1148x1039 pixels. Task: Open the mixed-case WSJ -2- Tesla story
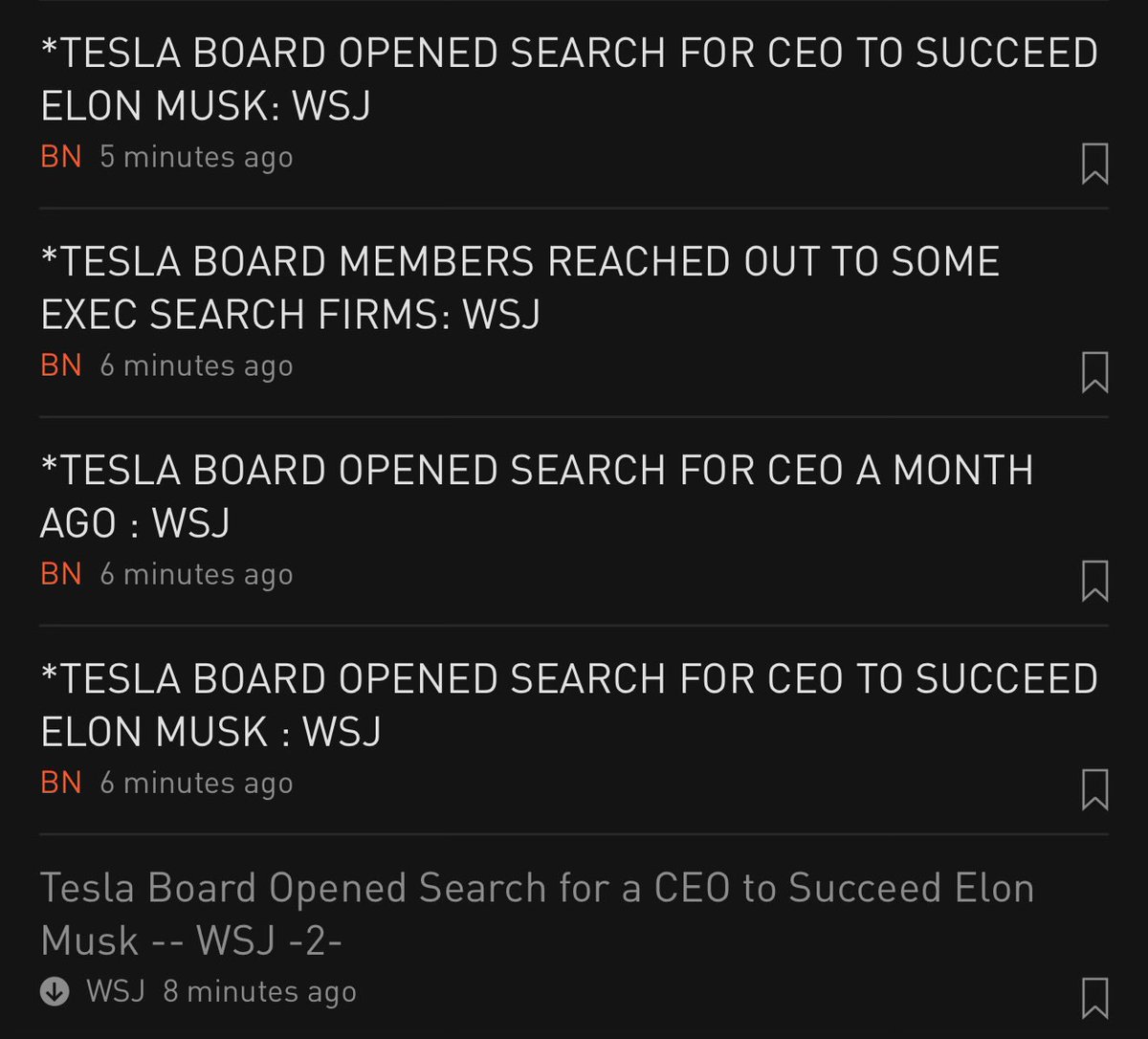click(x=537, y=914)
